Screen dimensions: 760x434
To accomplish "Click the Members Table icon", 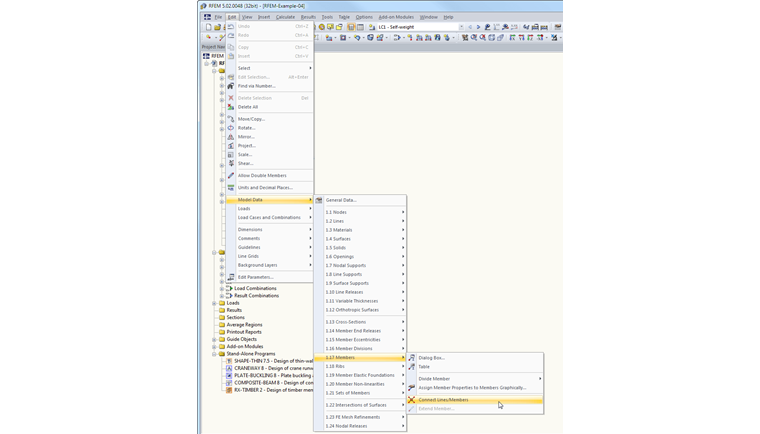I will click(412, 367).
